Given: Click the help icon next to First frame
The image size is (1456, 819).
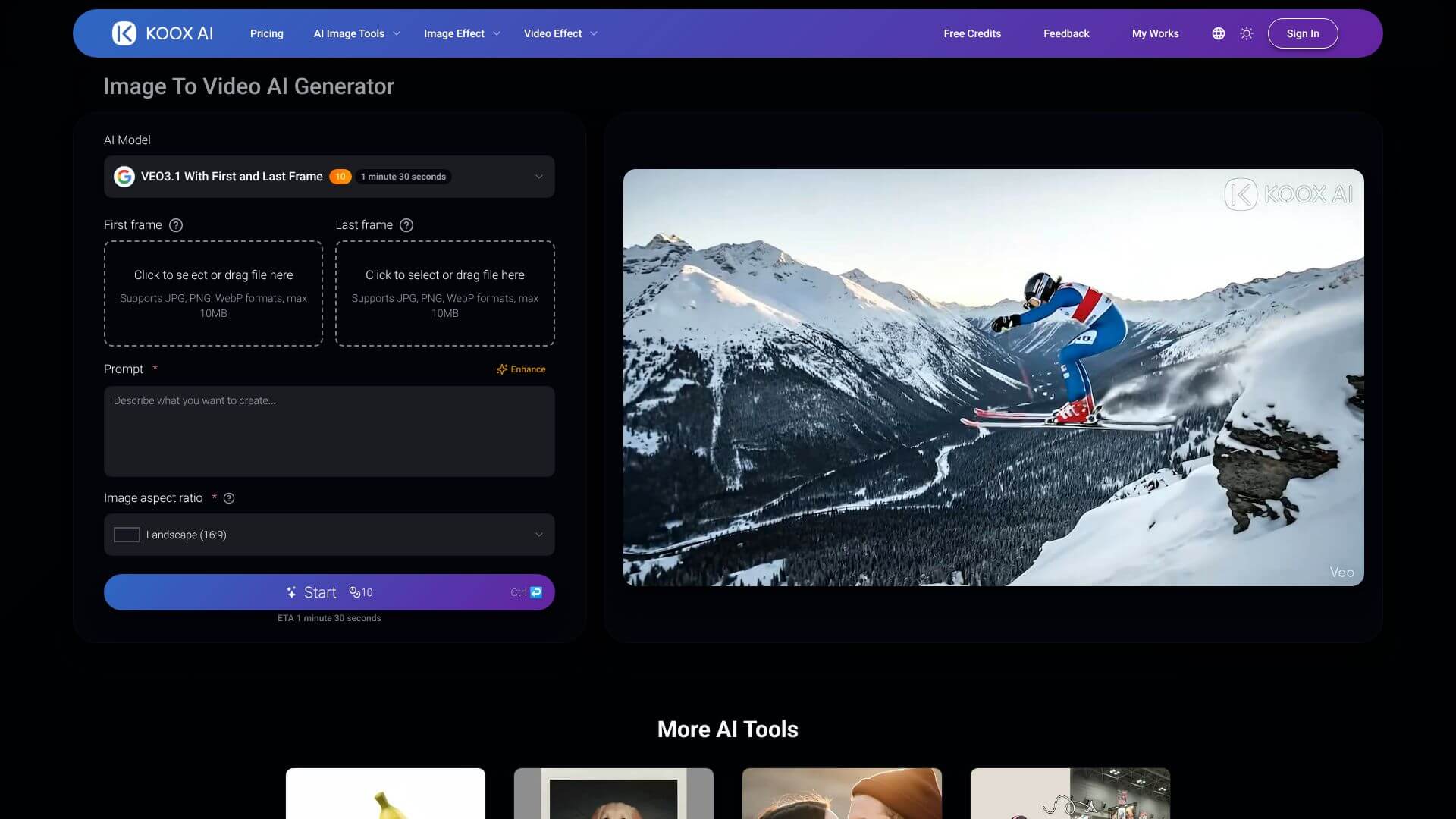Looking at the screenshot, I should tap(177, 224).
